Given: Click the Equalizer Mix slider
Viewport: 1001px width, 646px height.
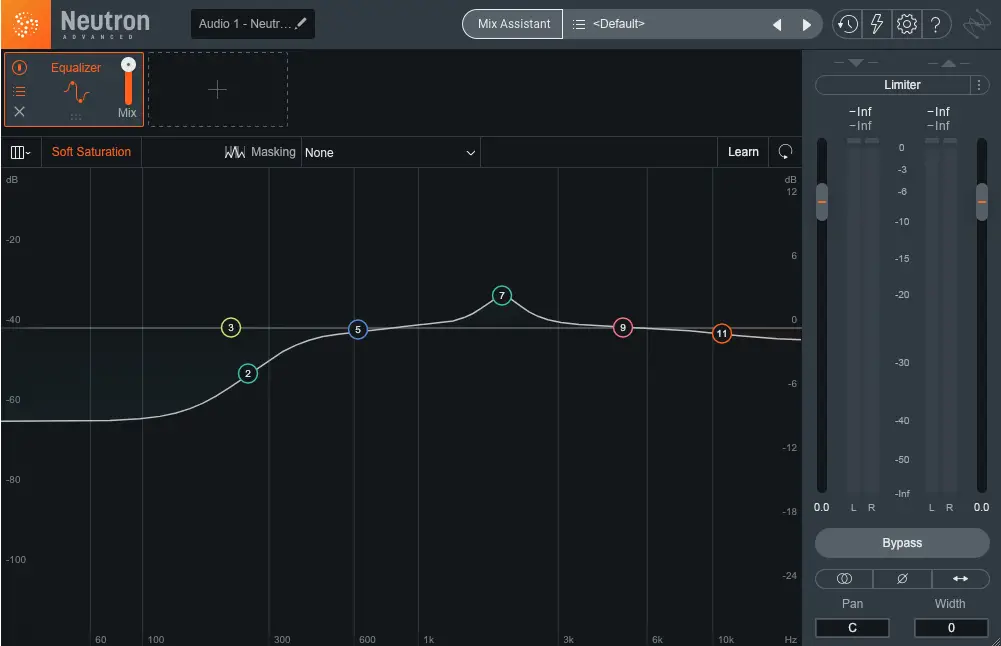Looking at the screenshot, I should tap(128, 82).
